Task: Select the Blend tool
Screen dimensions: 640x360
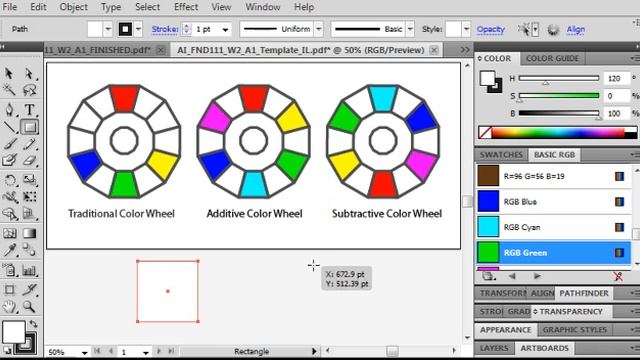Action: coord(29,249)
